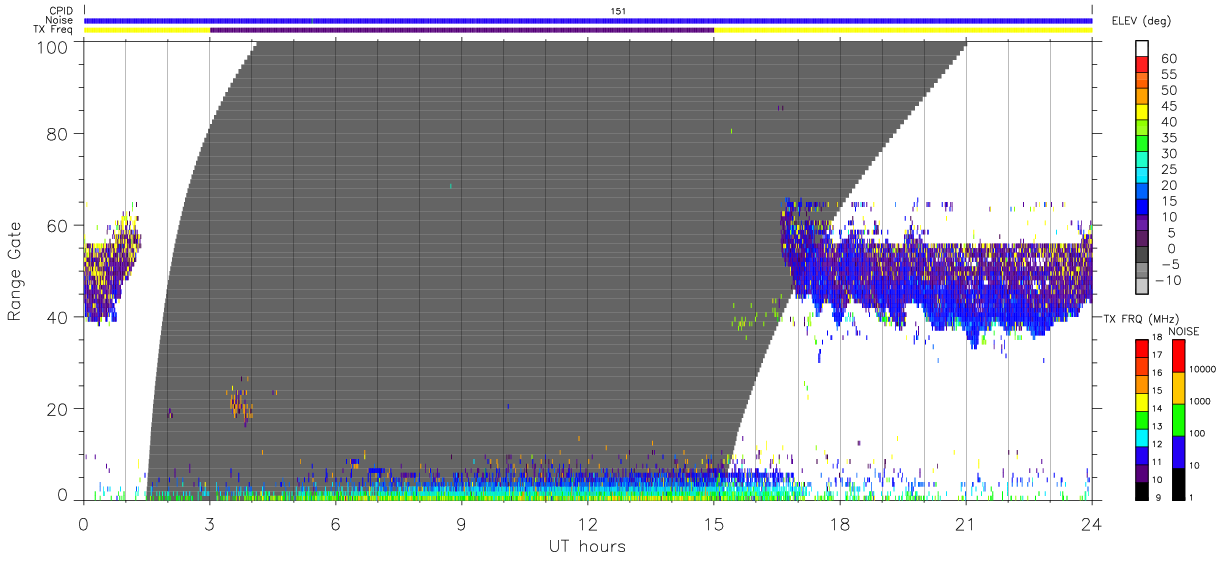The image size is (1228, 567).
Task: Click the 45 tick on the ELEV colorbar
Action: [1167, 106]
